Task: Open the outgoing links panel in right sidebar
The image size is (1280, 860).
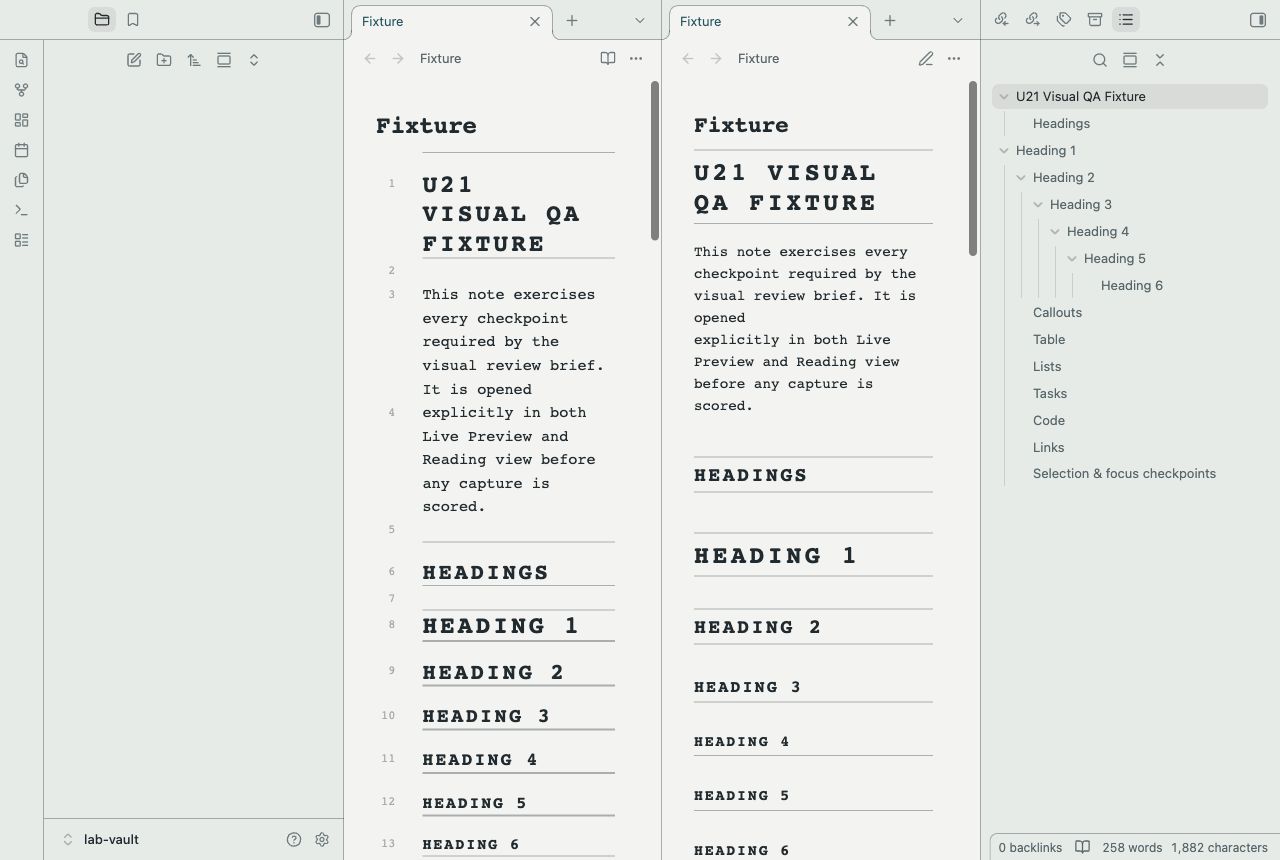Action: [1033, 19]
